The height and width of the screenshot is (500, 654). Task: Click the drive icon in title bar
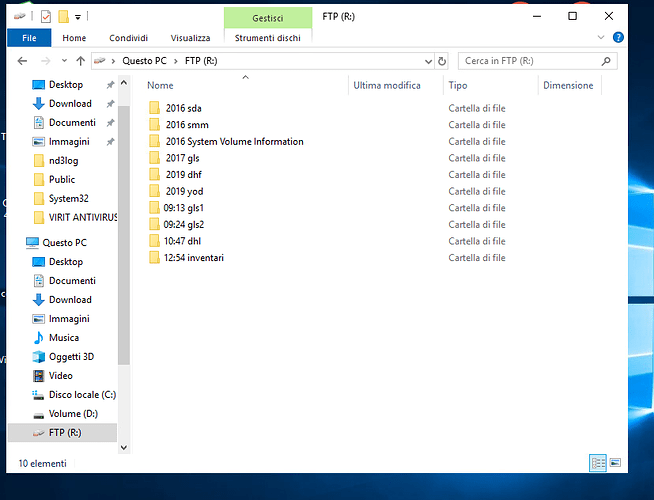(19, 17)
